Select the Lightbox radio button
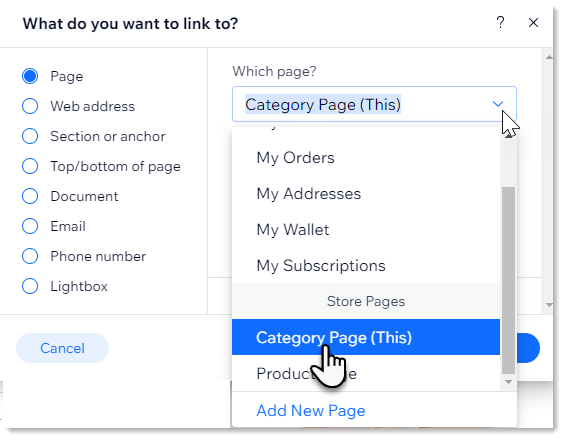Viewport: 565px width, 440px height. tap(30, 286)
